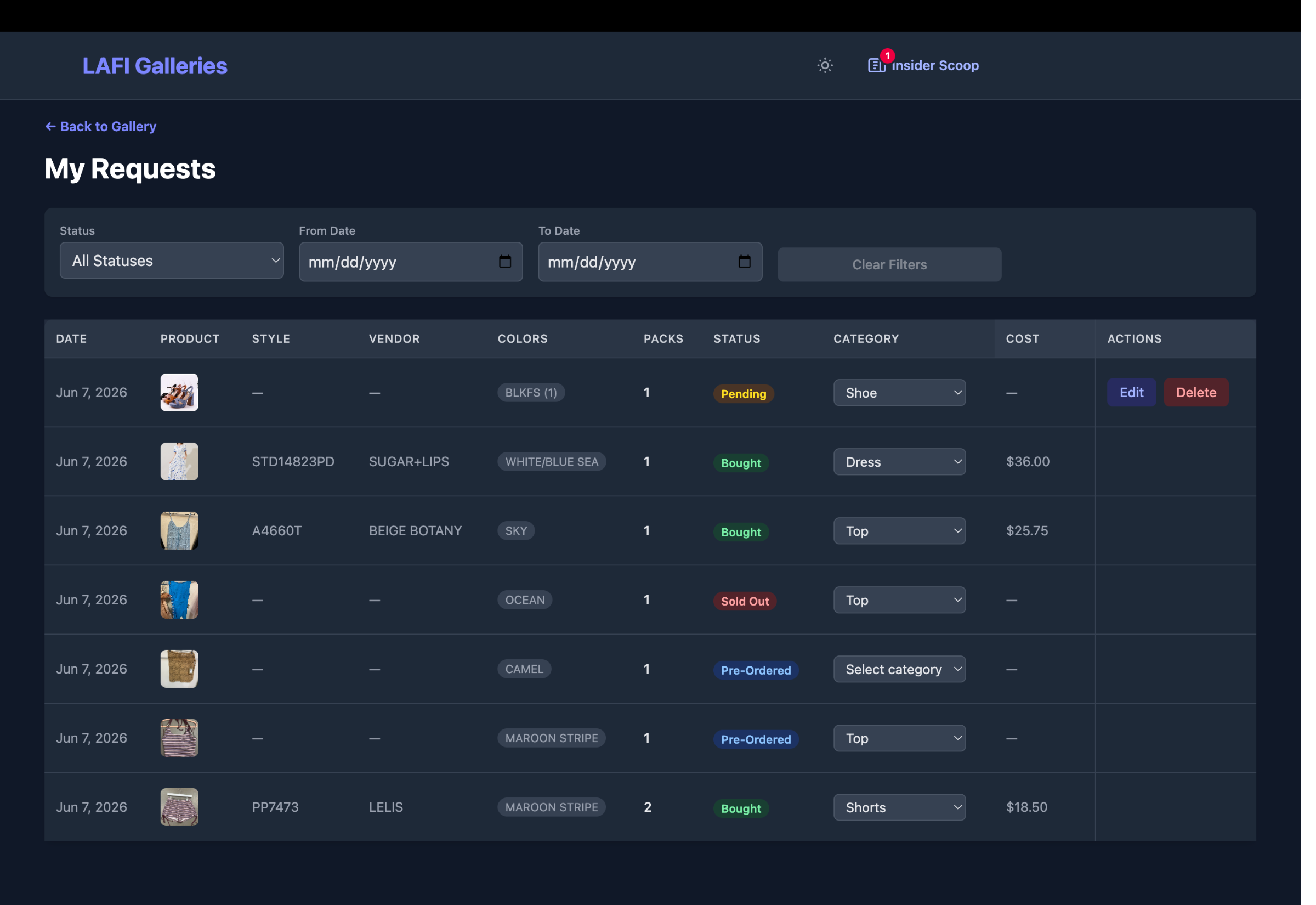Click the $18.50 cost value
The width and height of the screenshot is (1316, 905).
pyautogui.click(x=1026, y=808)
